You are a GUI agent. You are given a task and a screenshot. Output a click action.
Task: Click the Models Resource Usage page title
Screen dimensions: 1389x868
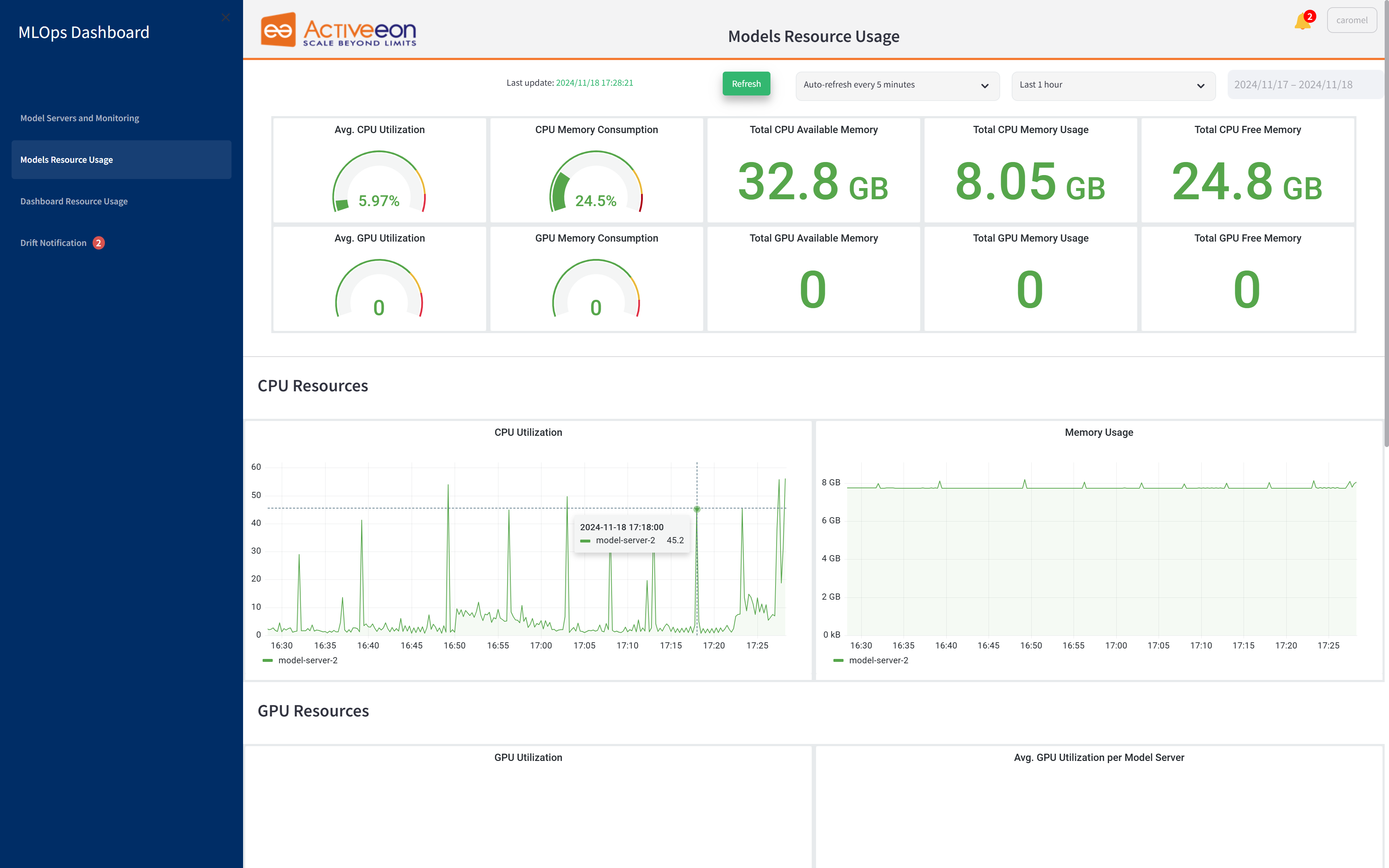click(813, 36)
